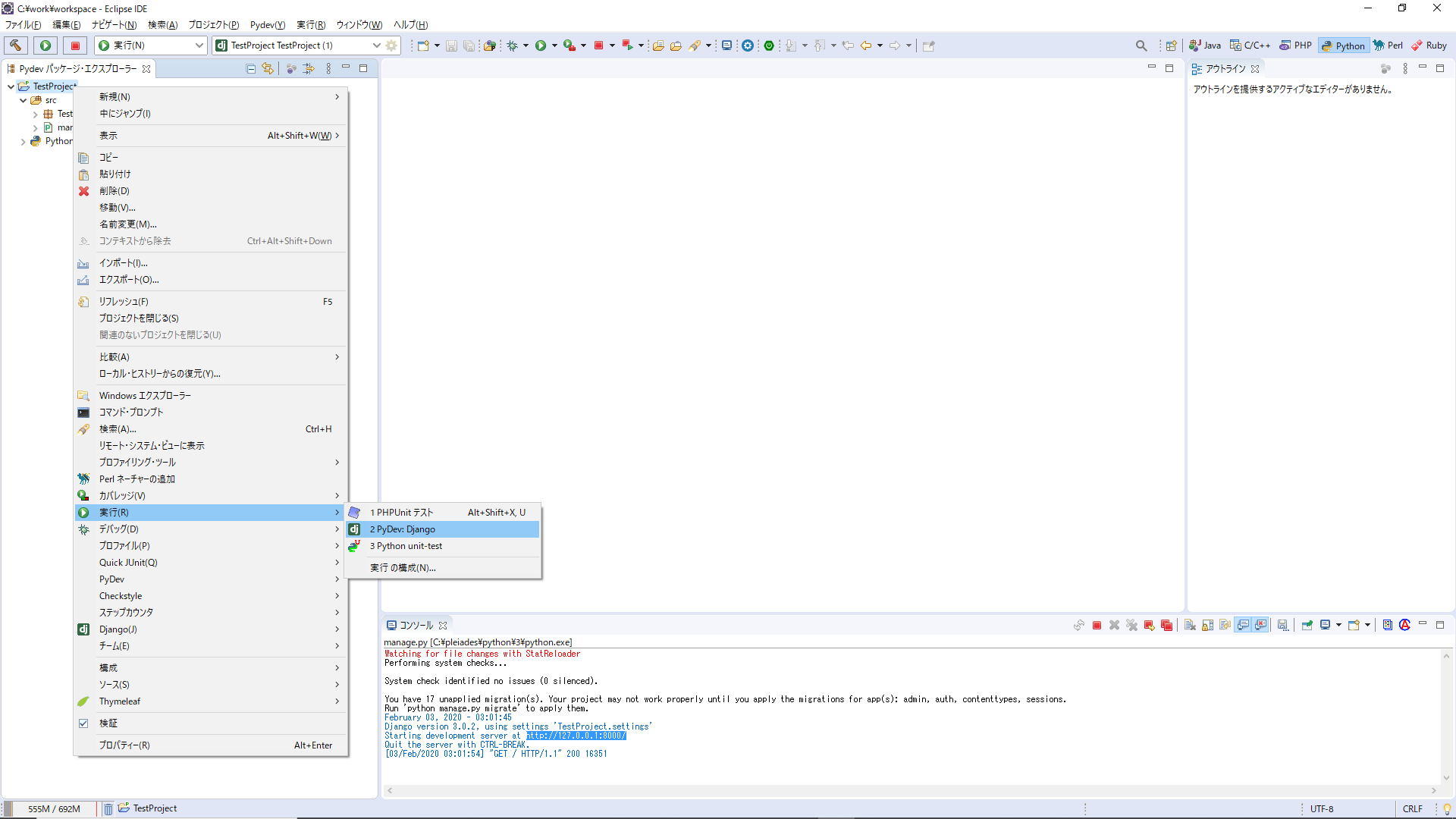Stop the running Django server in console
Screen dimensions: 1456x819
coord(1097,625)
